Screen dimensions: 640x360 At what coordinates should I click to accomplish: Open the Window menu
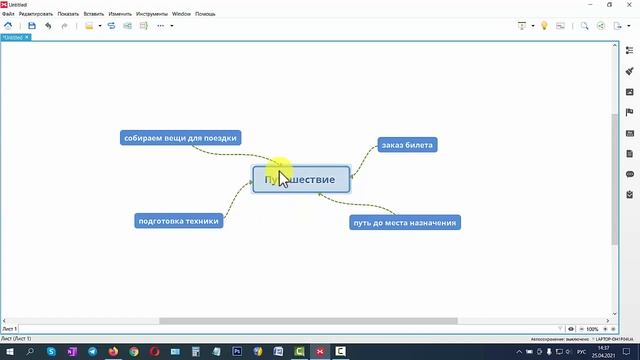(x=181, y=14)
